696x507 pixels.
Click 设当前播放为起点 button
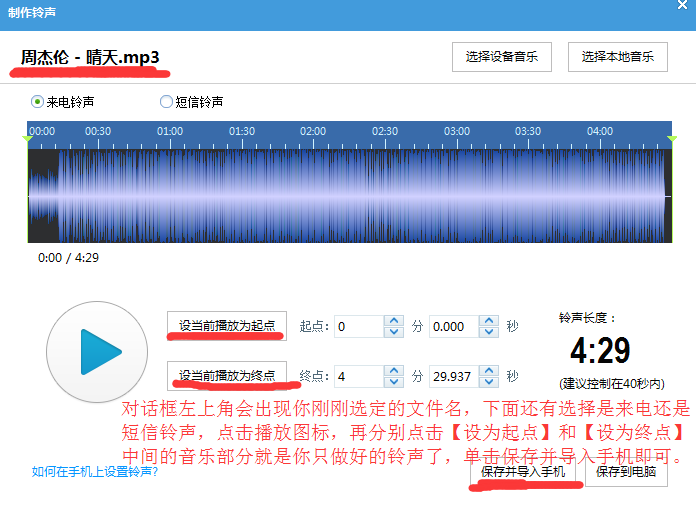[x=227, y=325]
